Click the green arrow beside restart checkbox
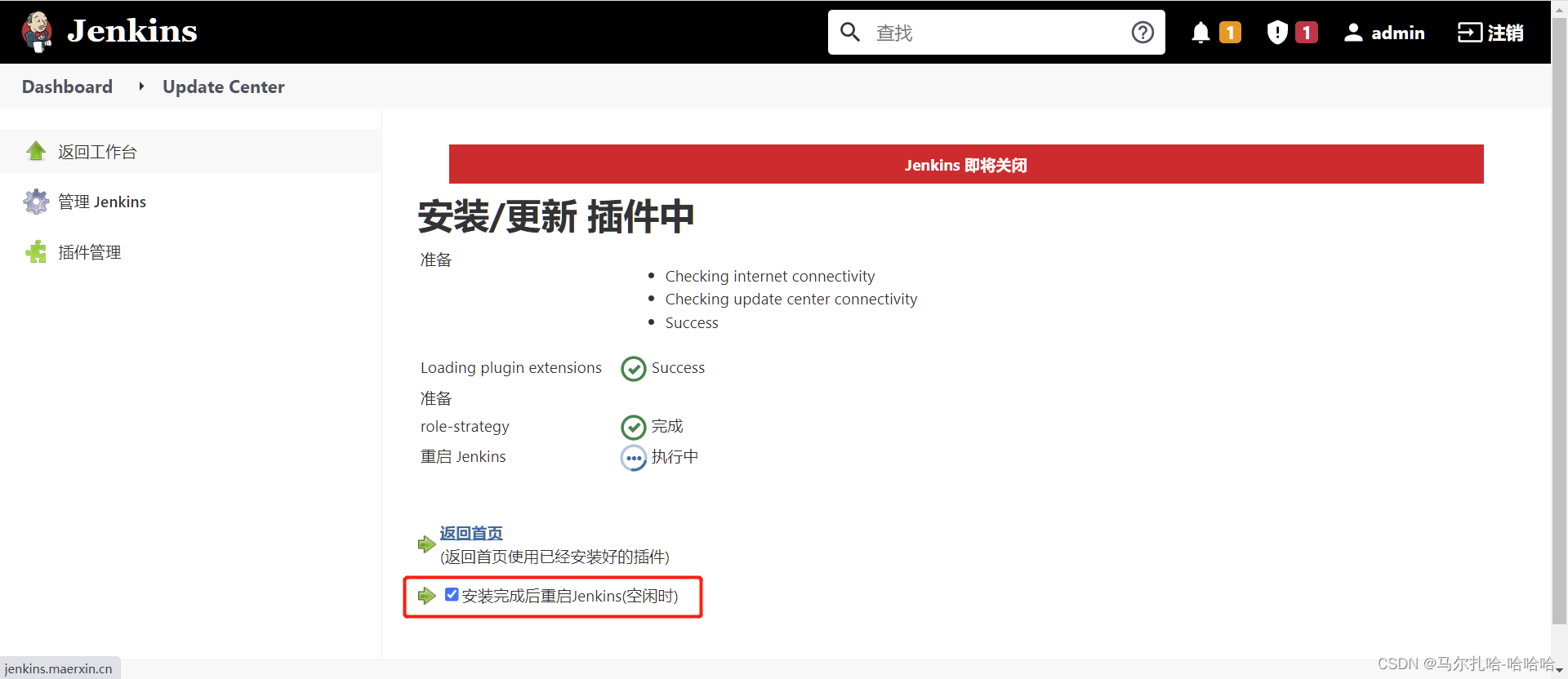The width and height of the screenshot is (1568, 679). coord(426,596)
